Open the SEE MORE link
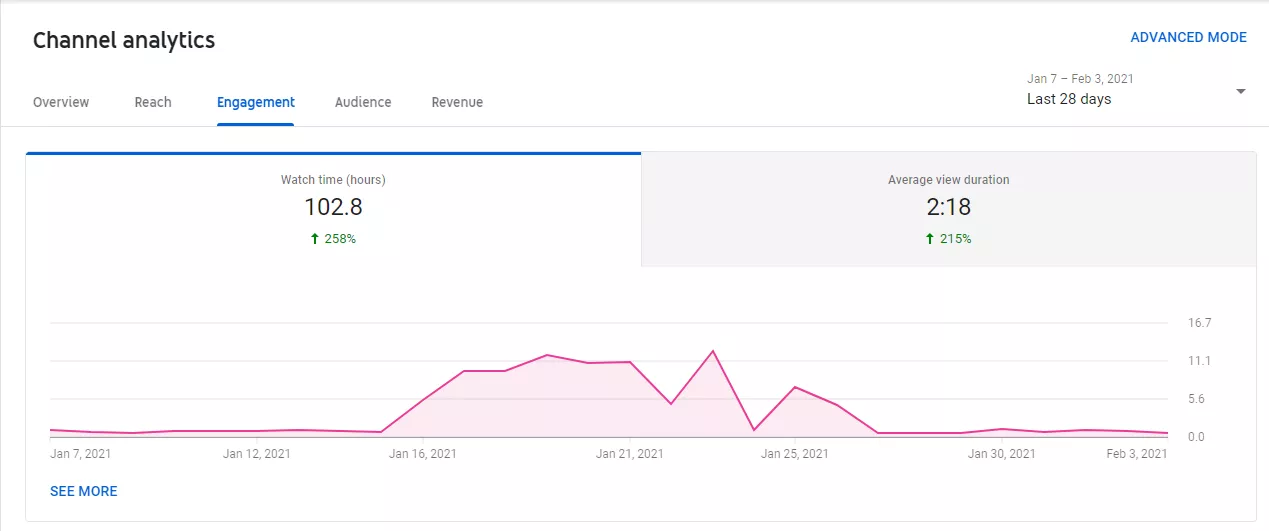Image resolution: width=1269 pixels, height=531 pixels. 84,491
